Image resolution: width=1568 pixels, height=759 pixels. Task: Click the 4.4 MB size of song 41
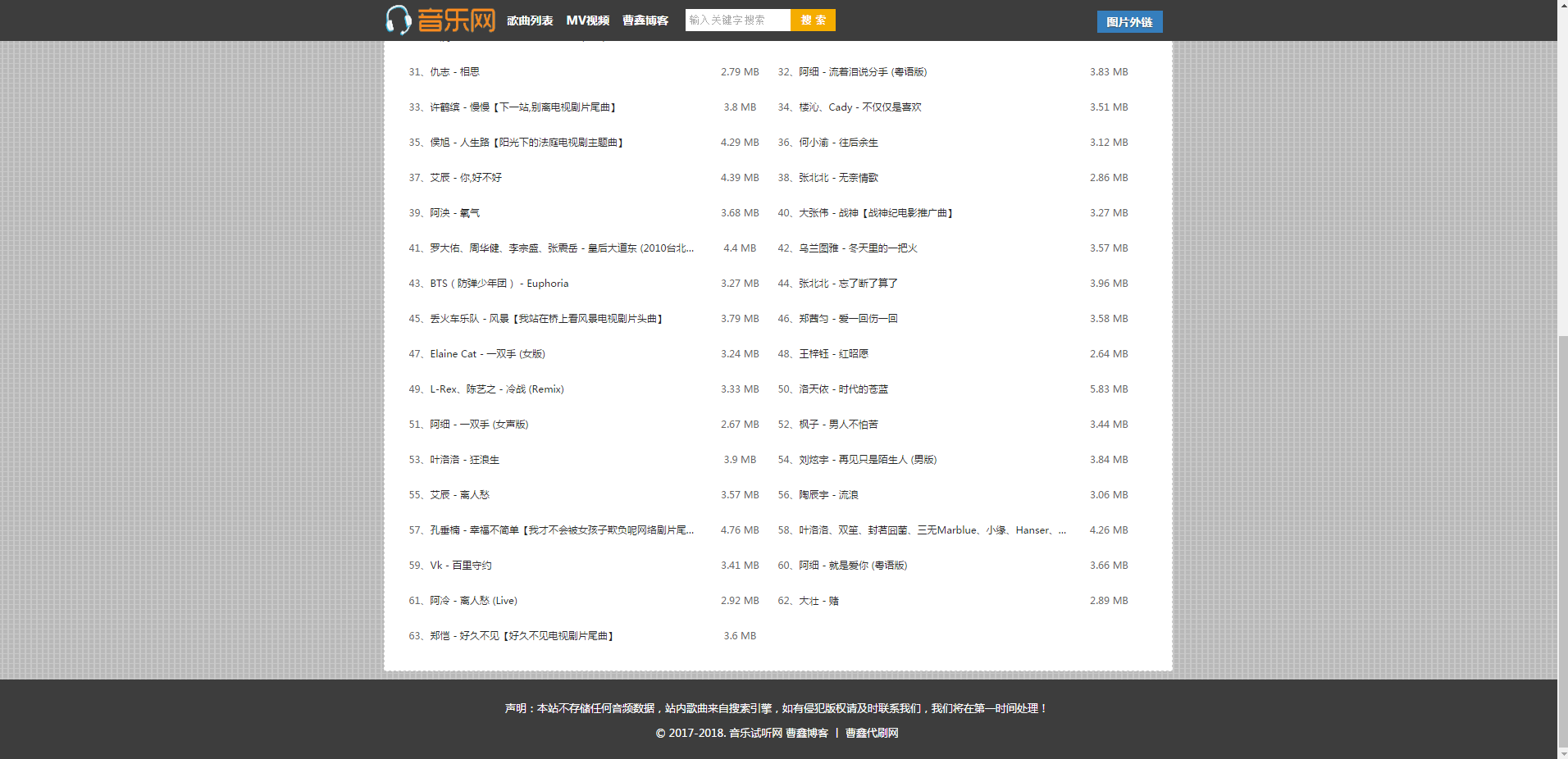[x=740, y=248]
